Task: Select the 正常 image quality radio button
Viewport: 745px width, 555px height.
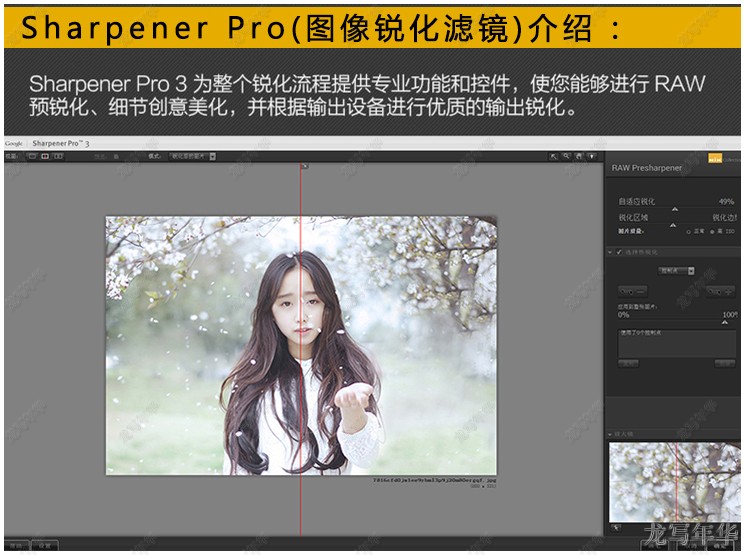Action: tap(688, 232)
